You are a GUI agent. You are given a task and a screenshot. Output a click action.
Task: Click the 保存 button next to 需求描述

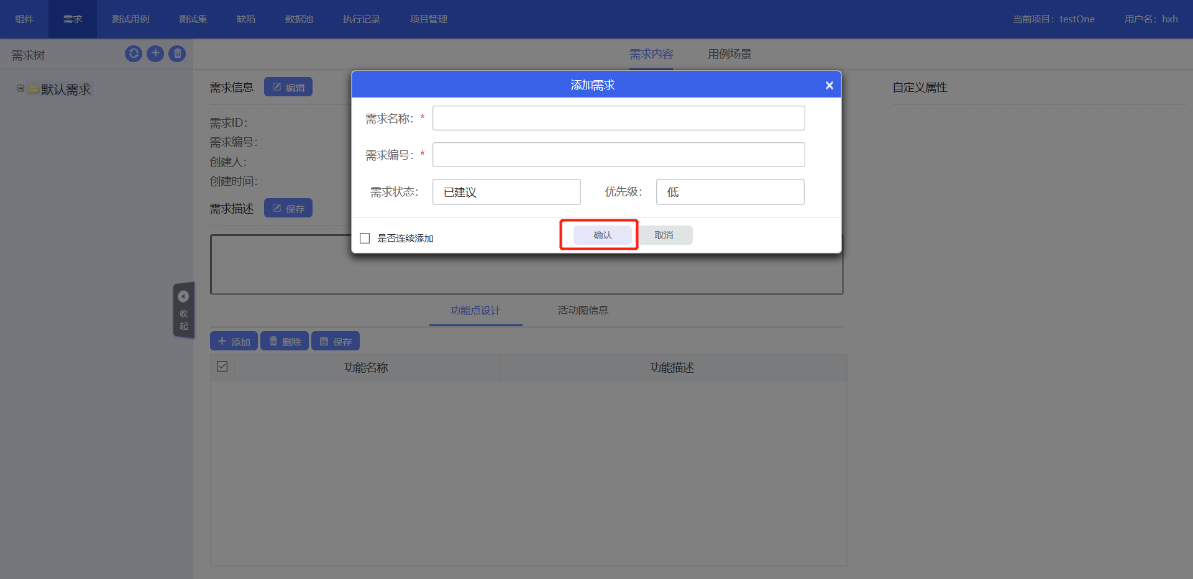(x=288, y=208)
